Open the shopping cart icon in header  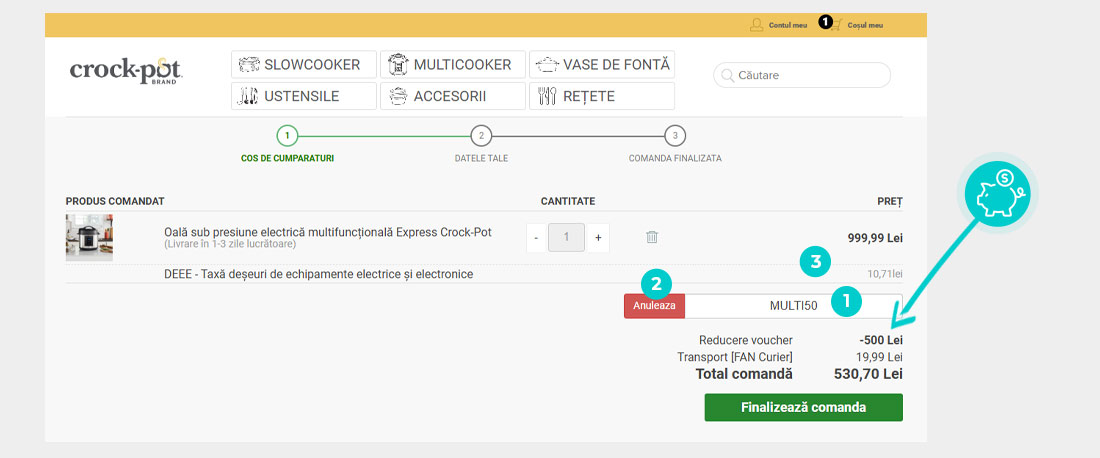pyautogui.click(x=836, y=25)
